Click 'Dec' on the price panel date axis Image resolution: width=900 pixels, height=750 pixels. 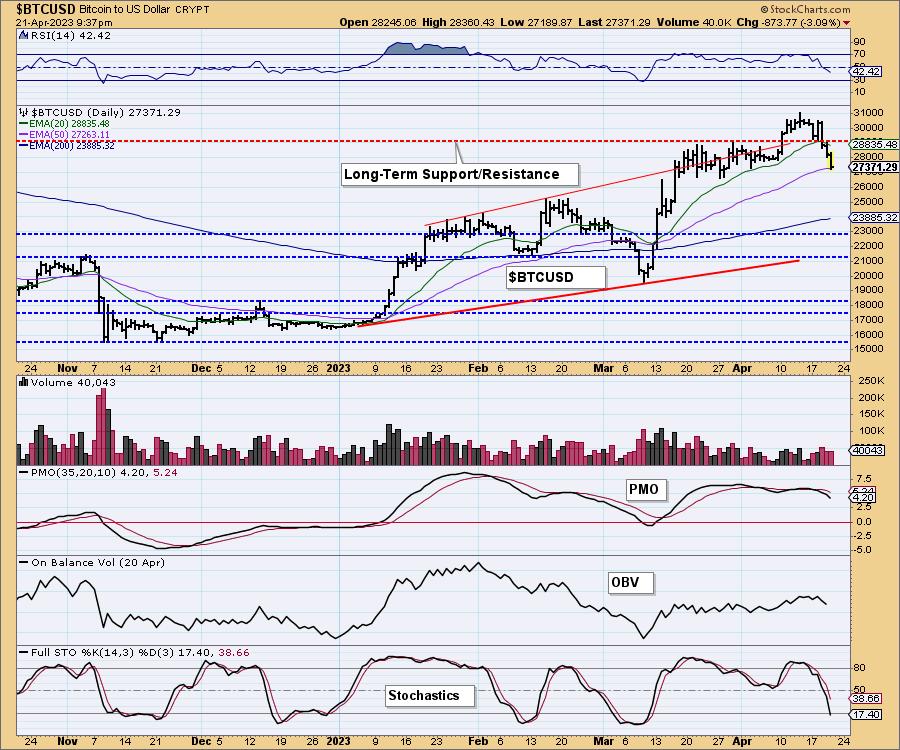201,368
